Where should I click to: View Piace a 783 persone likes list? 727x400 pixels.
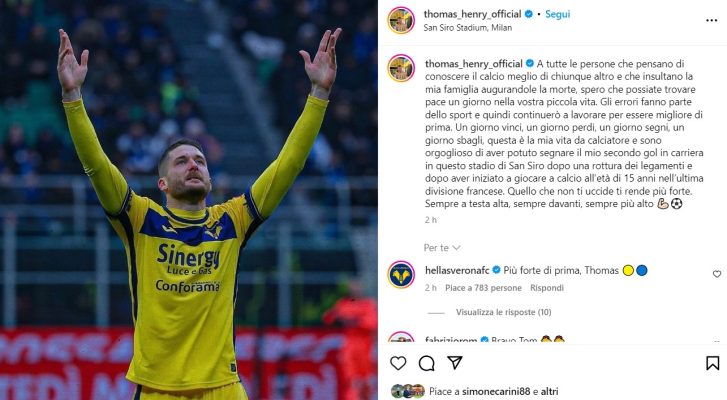[483, 288]
